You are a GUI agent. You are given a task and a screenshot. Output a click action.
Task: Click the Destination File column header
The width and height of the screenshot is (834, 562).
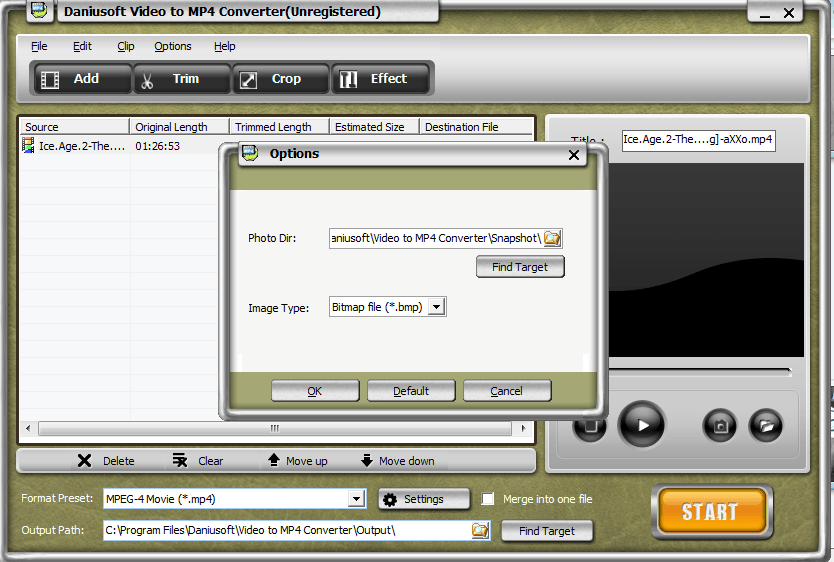pos(476,127)
